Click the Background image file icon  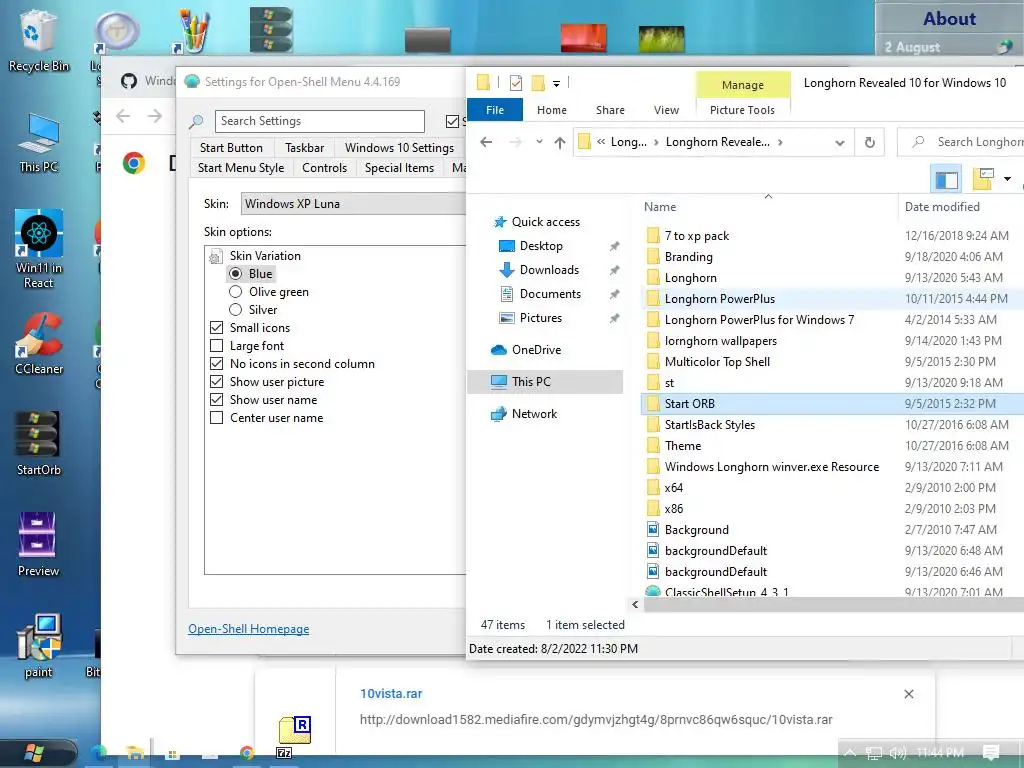click(652, 529)
